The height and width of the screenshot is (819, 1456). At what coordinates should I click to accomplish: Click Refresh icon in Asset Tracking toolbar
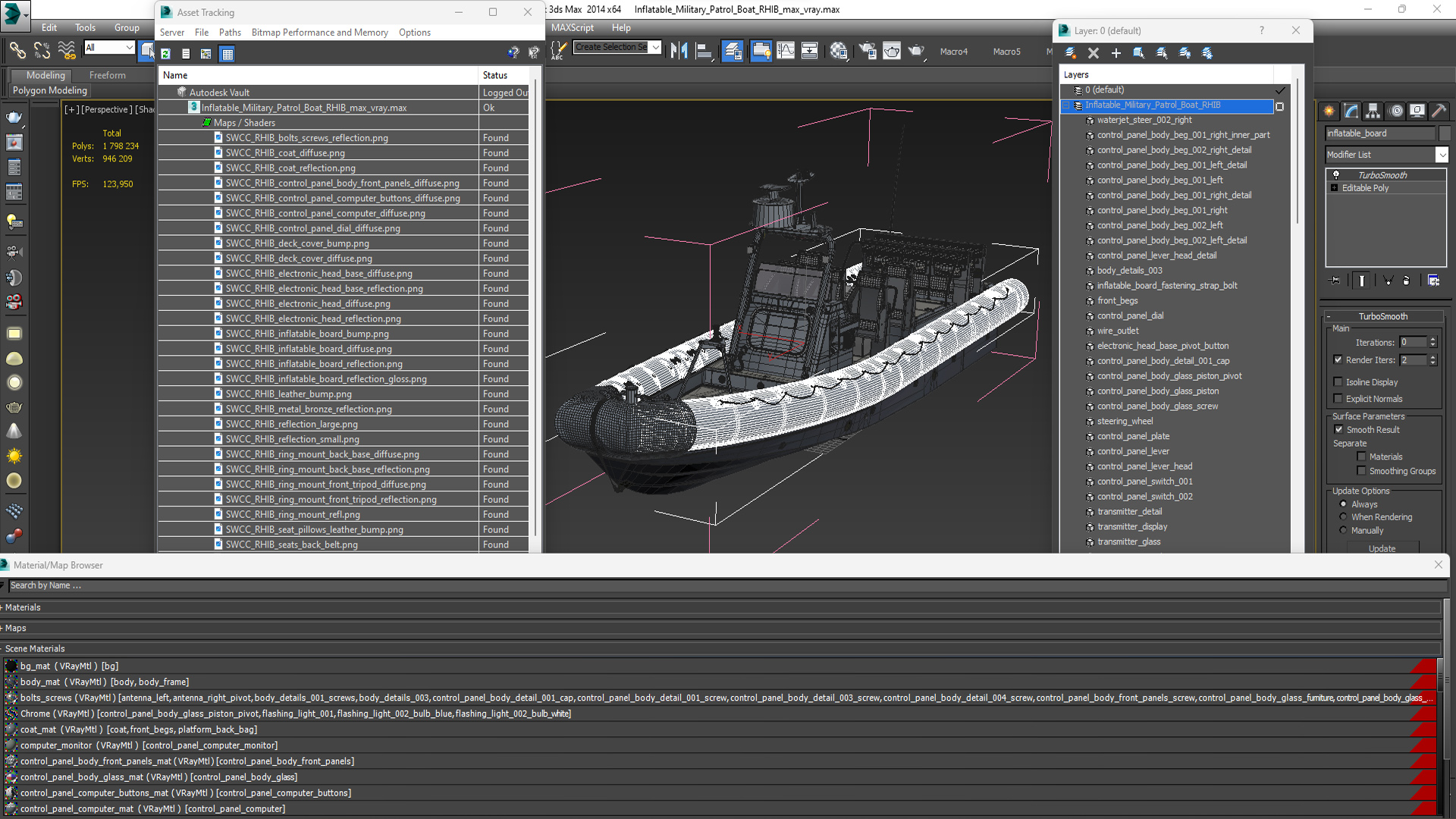click(x=165, y=54)
